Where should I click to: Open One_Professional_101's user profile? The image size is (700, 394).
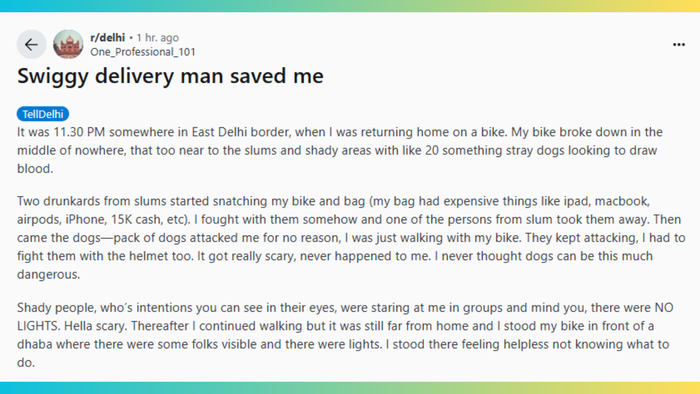tap(143, 52)
